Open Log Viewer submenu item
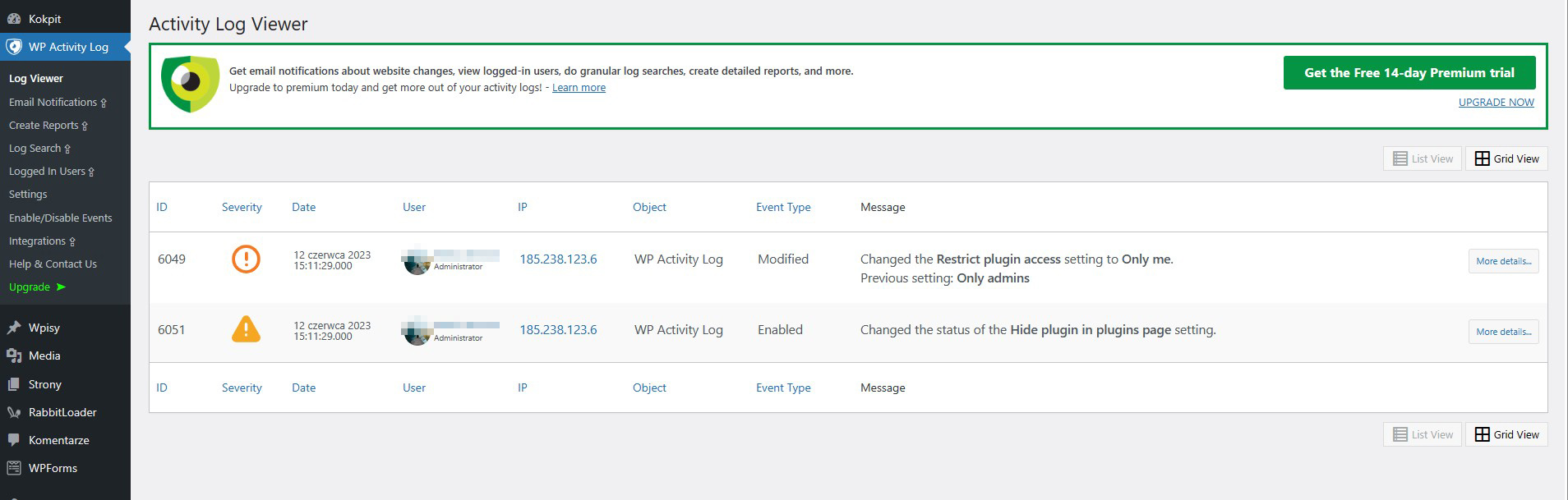 point(36,79)
